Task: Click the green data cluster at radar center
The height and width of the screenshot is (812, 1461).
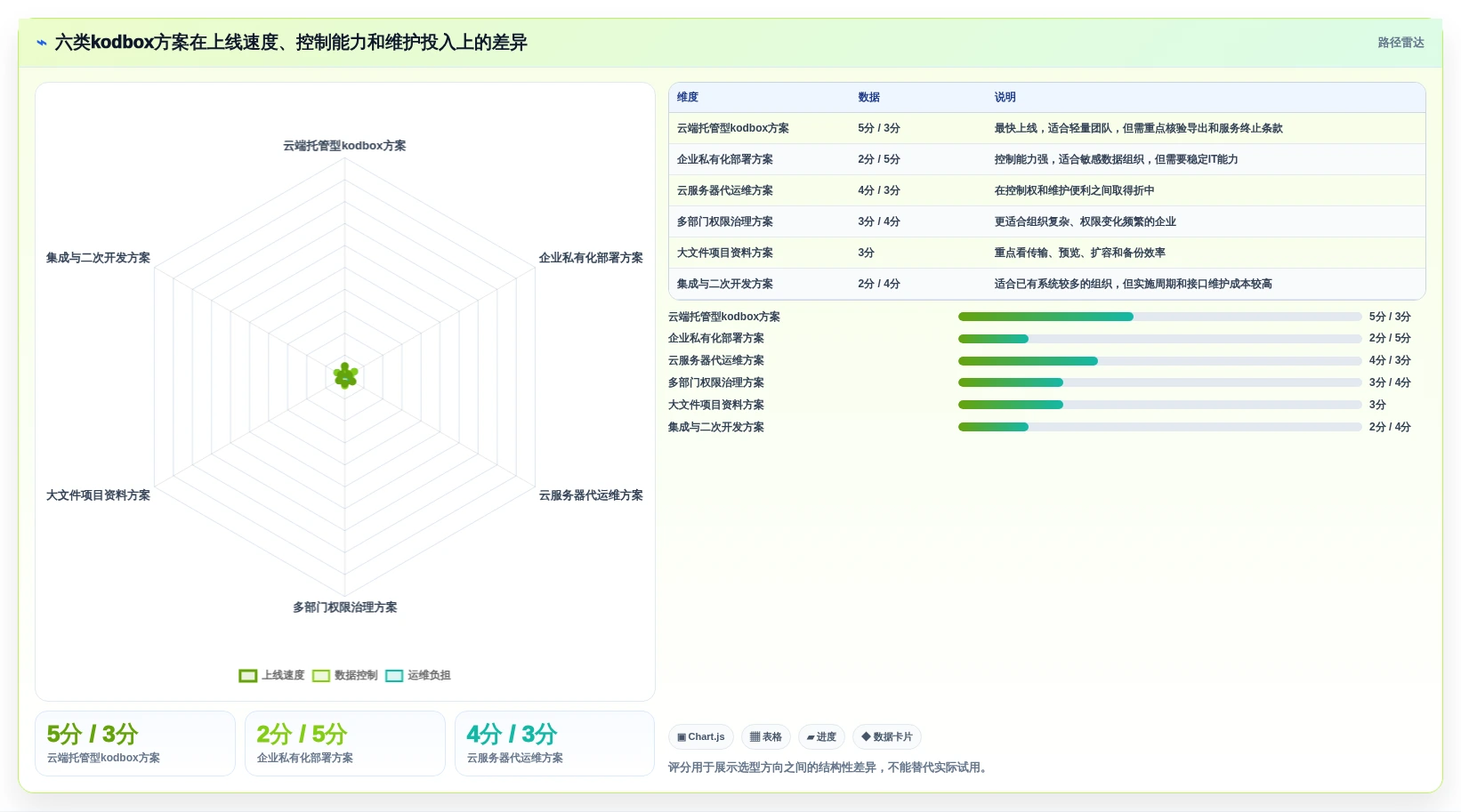Action: pyautogui.click(x=345, y=376)
